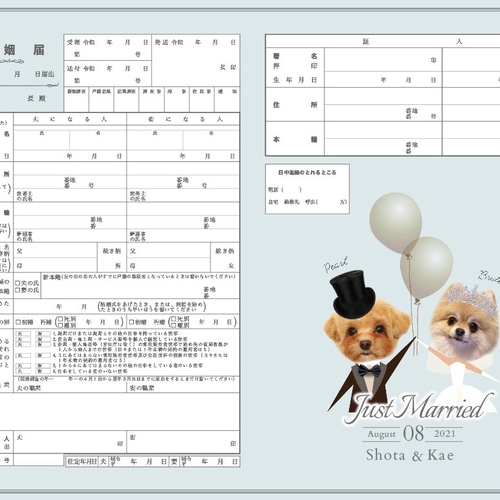Tick the 初婚 checkbox in the wife's column

[x=131, y=322]
